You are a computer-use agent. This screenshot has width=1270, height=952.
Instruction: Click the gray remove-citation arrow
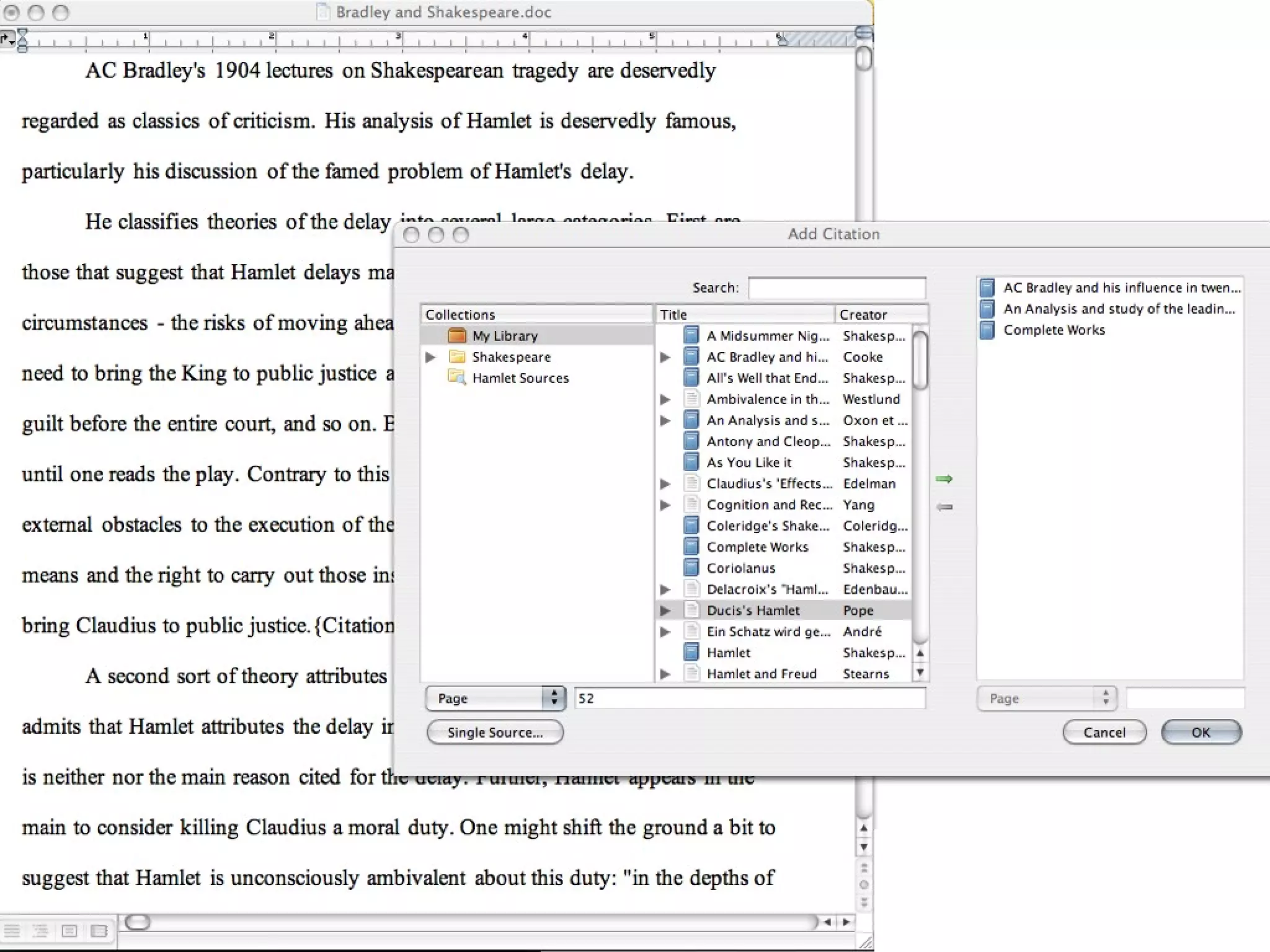tap(944, 507)
